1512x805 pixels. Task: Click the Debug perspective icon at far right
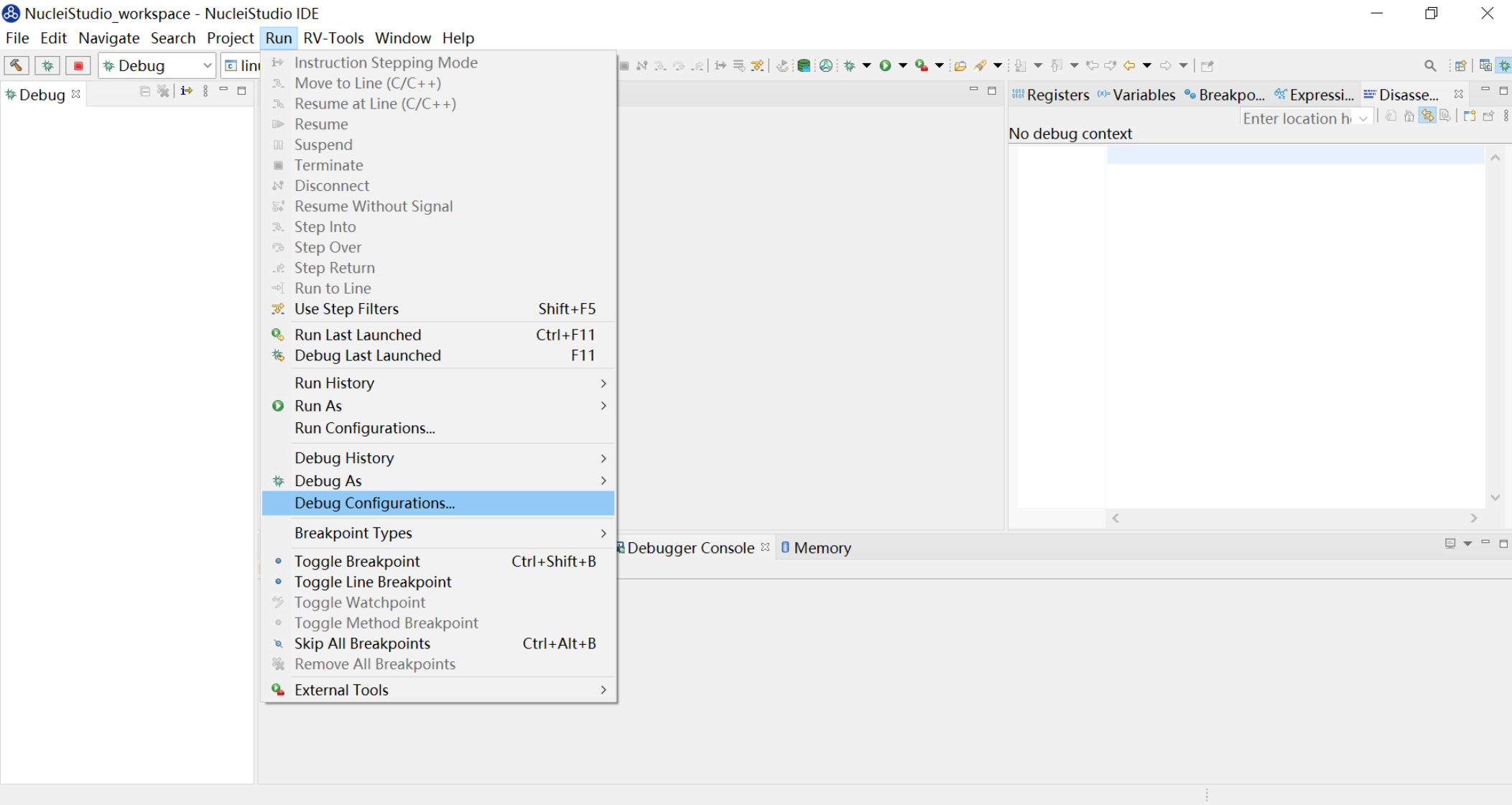1504,65
